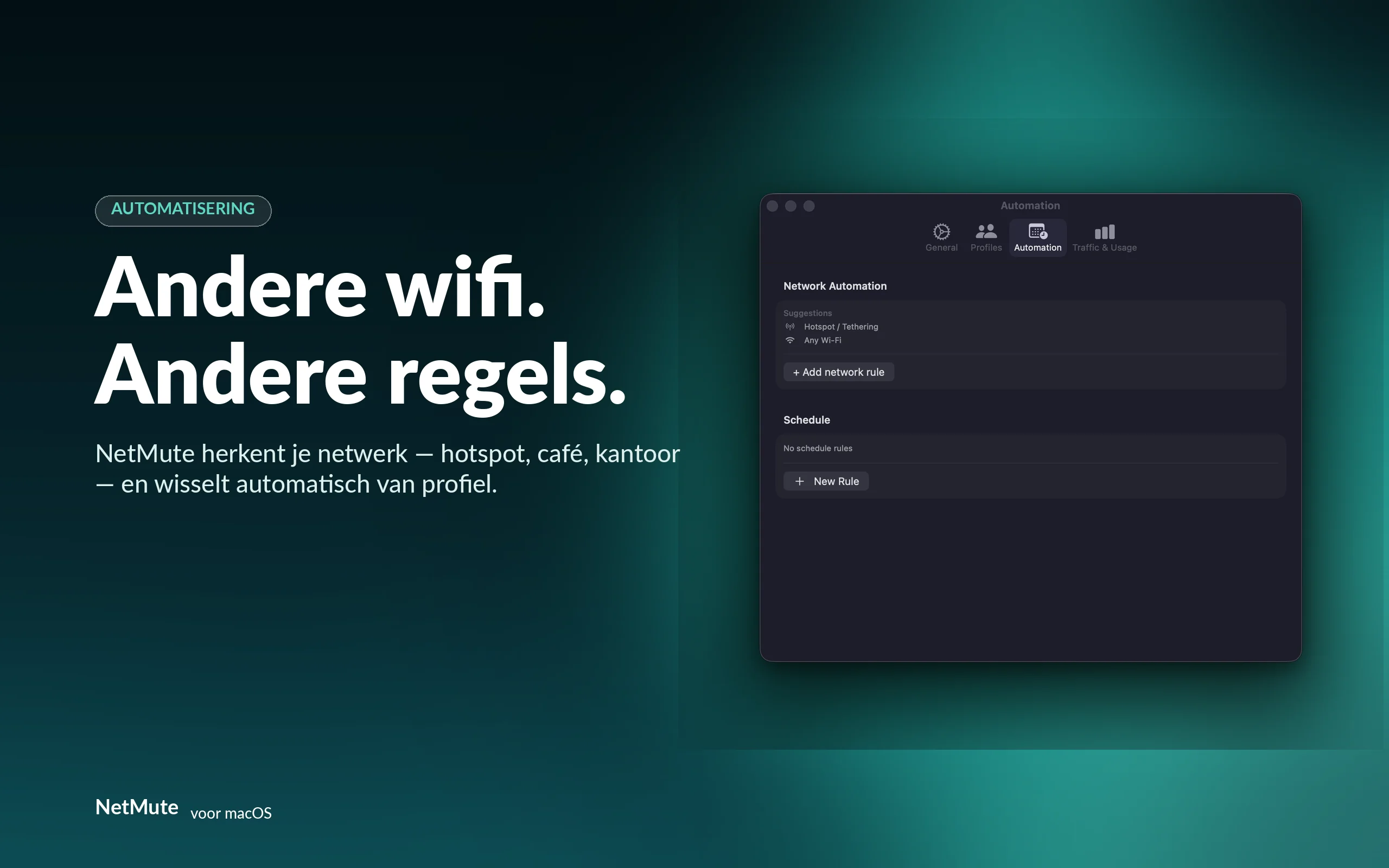1389x868 pixels.
Task: Click the No schedule rules text
Action: pos(818,448)
